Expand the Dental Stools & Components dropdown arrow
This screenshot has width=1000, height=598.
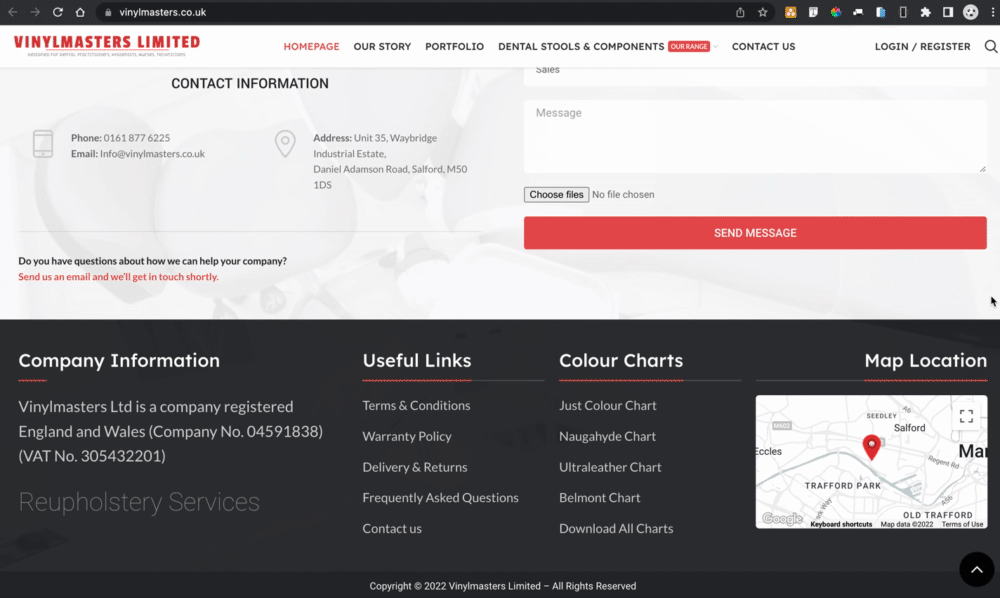click(x=716, y=47)
